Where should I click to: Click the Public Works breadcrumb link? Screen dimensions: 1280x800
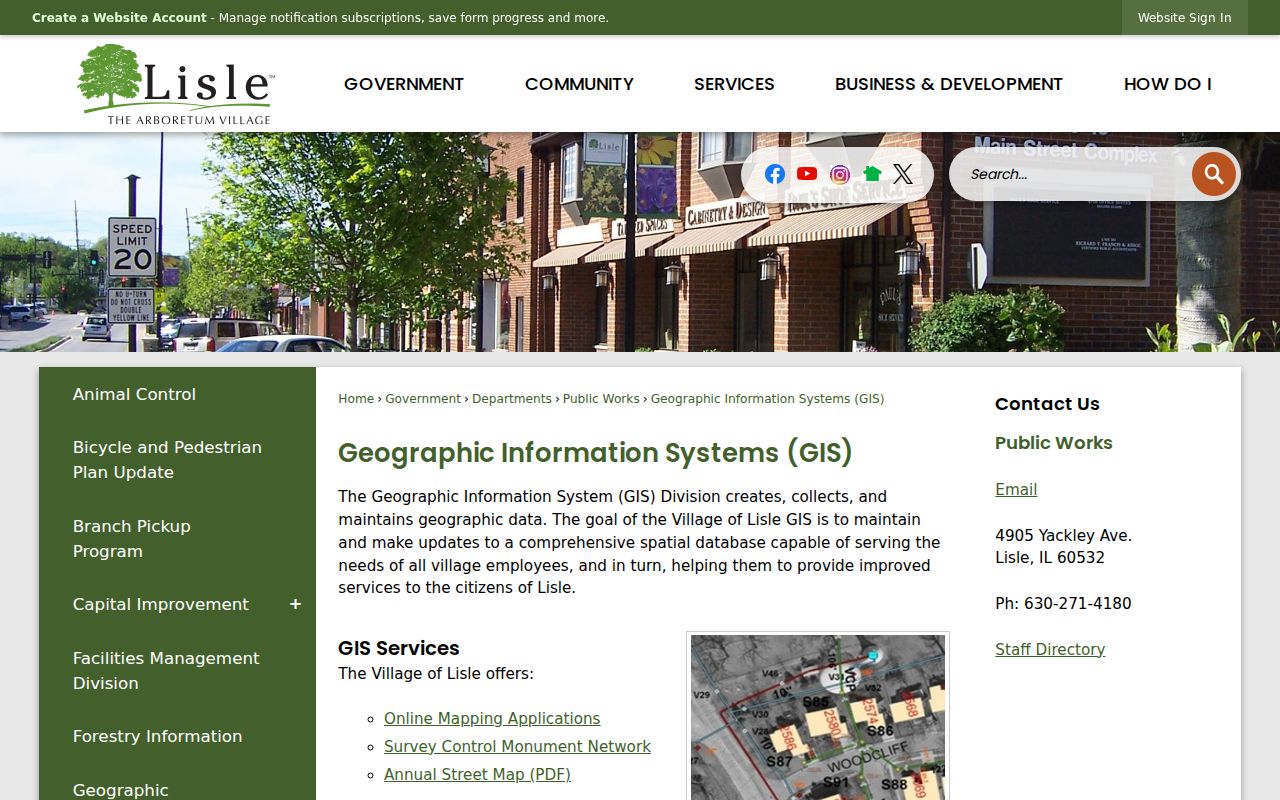601,398
